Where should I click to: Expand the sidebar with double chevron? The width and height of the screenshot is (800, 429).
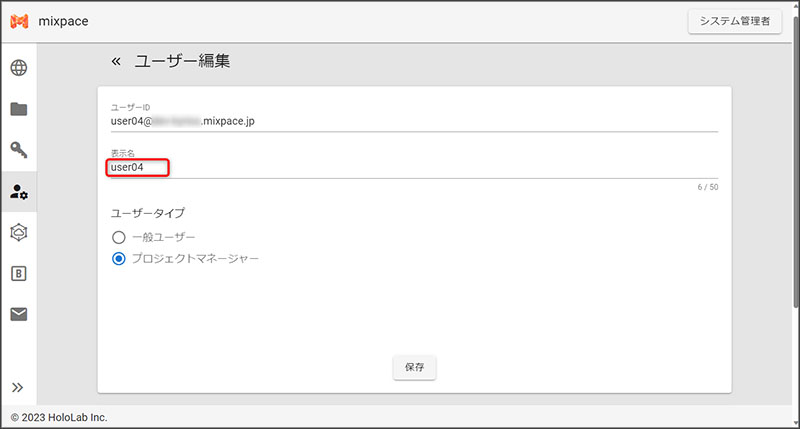(18, 388)
